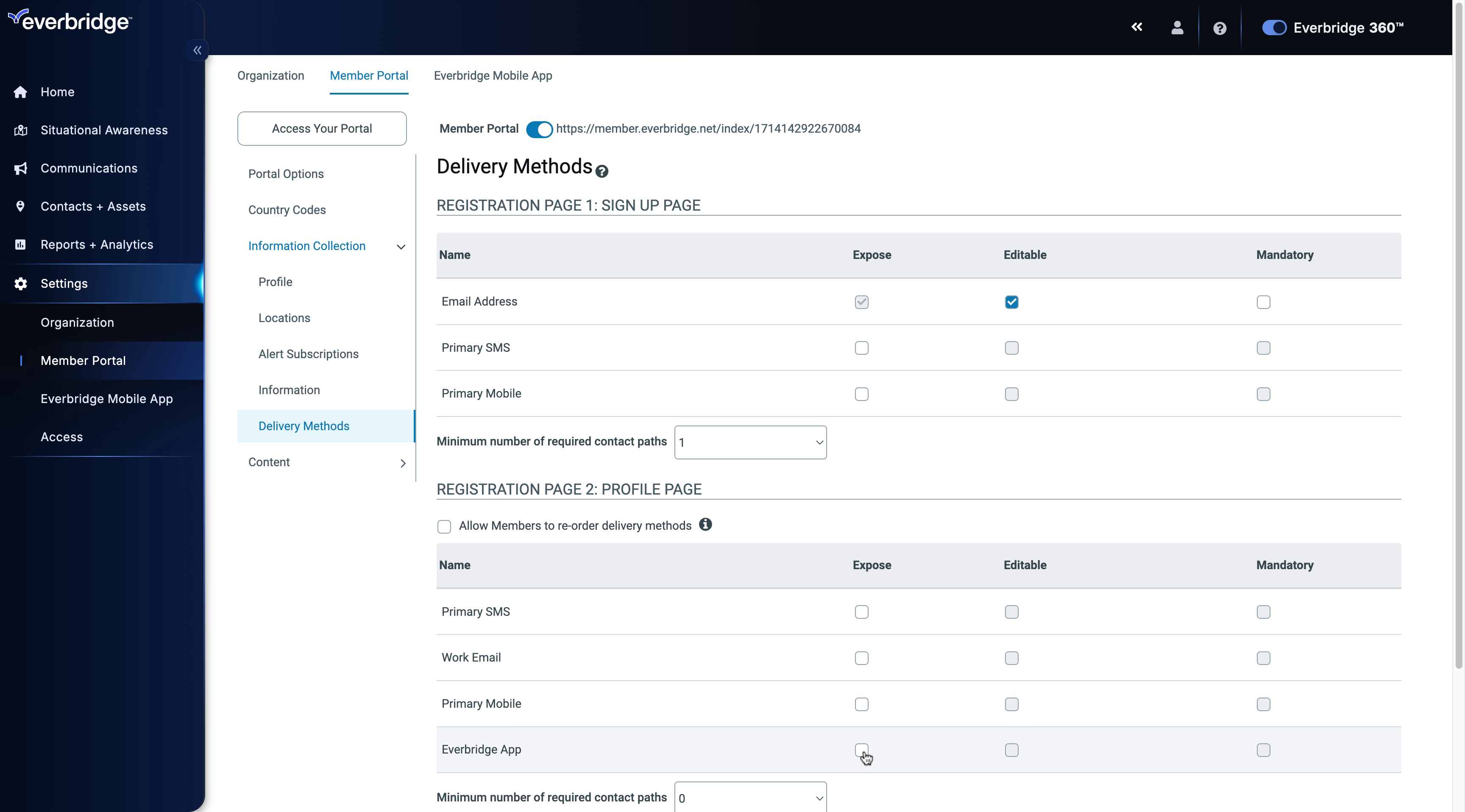Select minimum contact paths dropdown Page 1
1465x812 pixels.
click(750, 441)
